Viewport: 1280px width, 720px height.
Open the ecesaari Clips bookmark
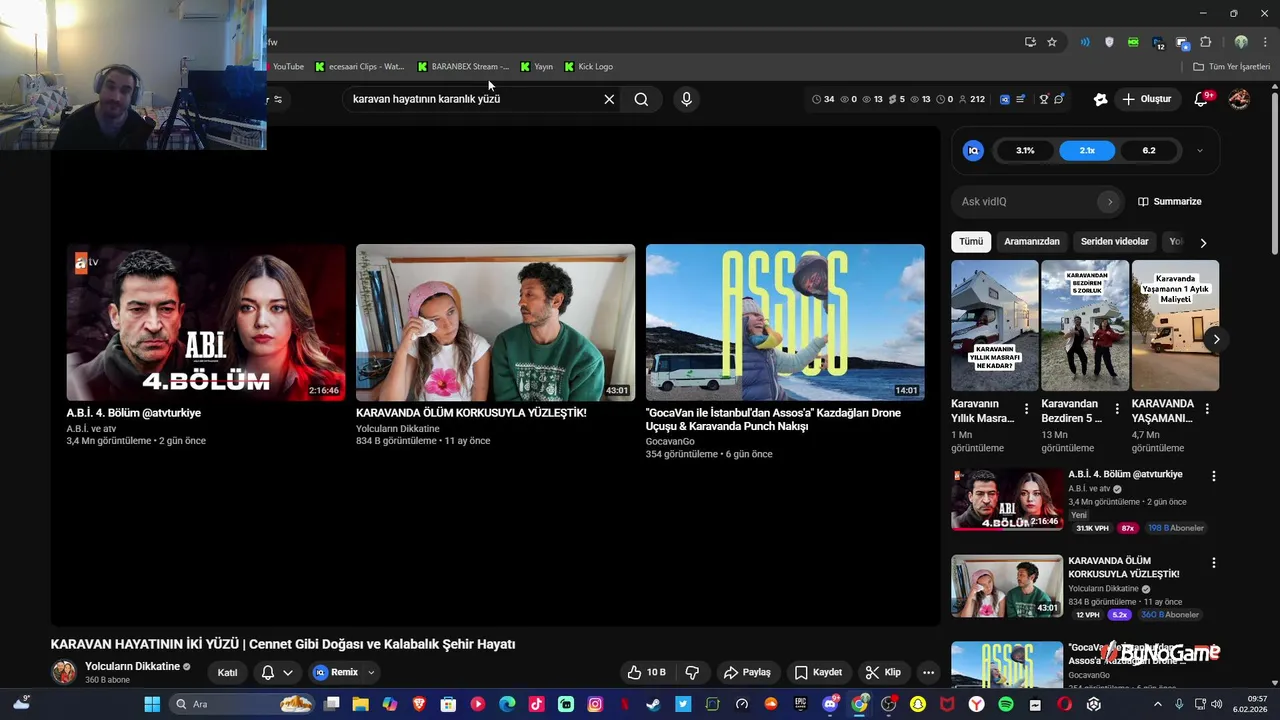click(x=359, y=67)
